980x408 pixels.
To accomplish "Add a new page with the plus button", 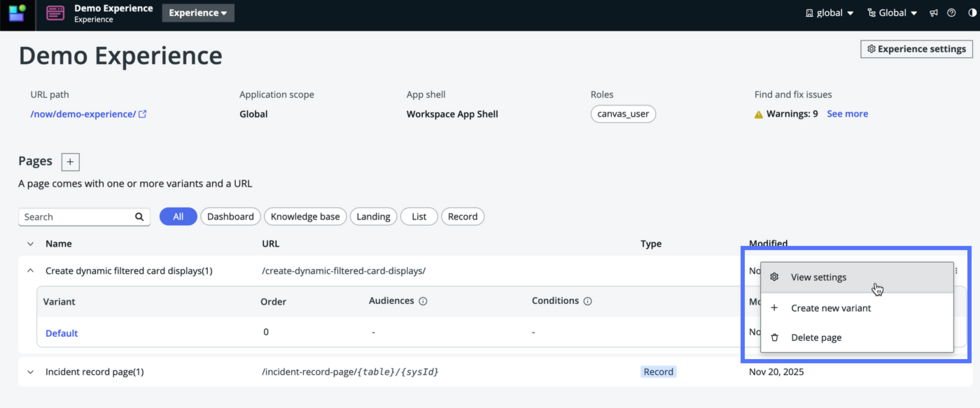I will (x=71, y=162).
